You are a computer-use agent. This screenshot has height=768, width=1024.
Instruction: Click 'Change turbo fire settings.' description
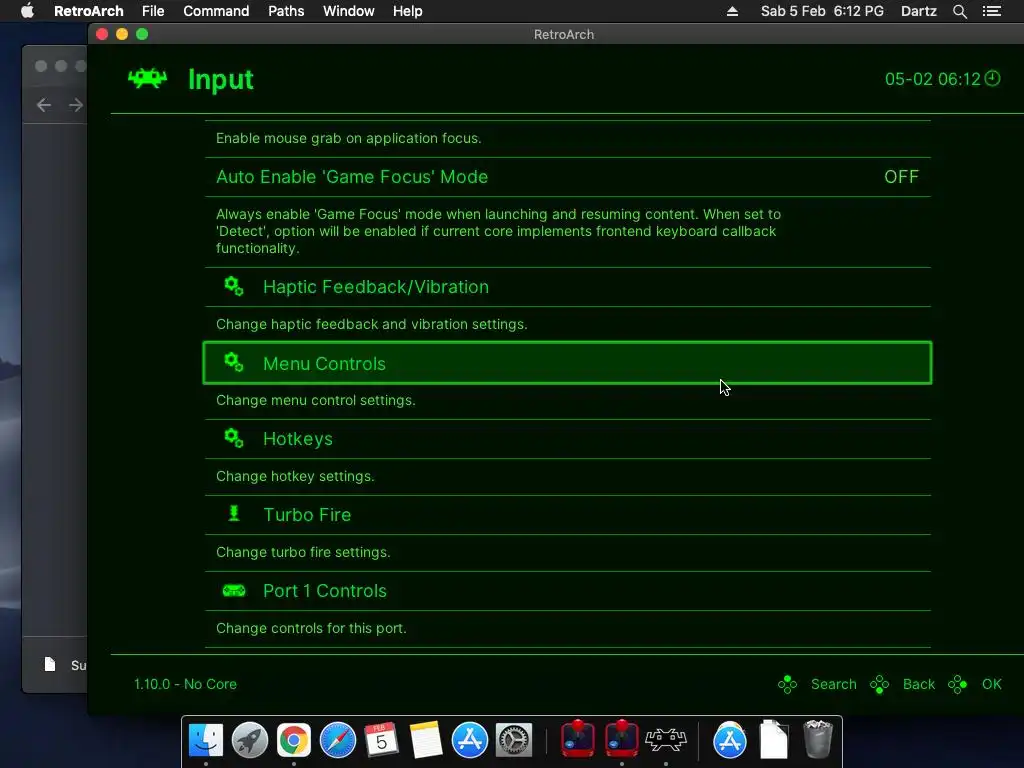click(x=303, y=552)
